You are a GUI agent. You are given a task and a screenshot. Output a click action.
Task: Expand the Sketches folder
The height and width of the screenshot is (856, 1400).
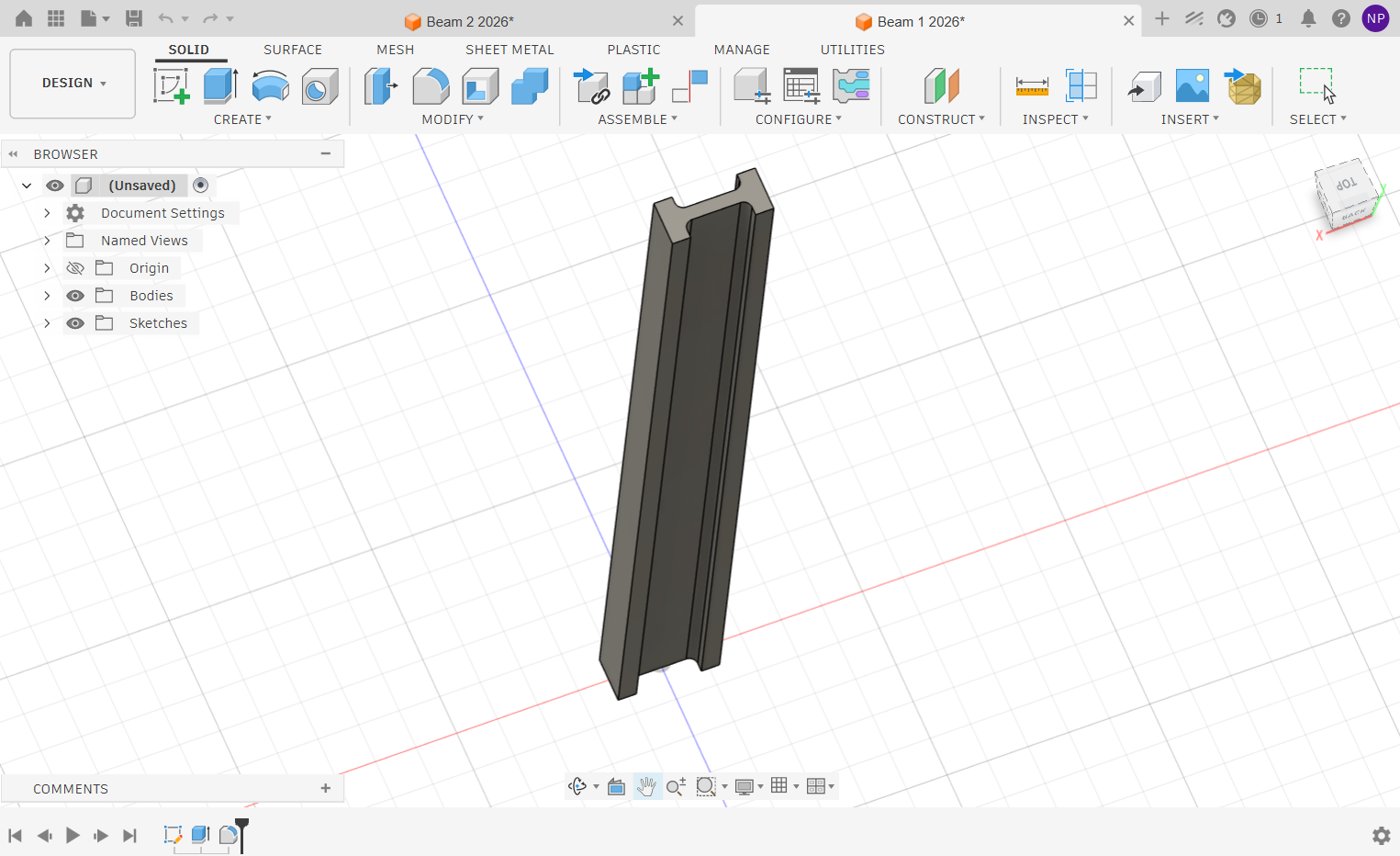coord(47,323)
